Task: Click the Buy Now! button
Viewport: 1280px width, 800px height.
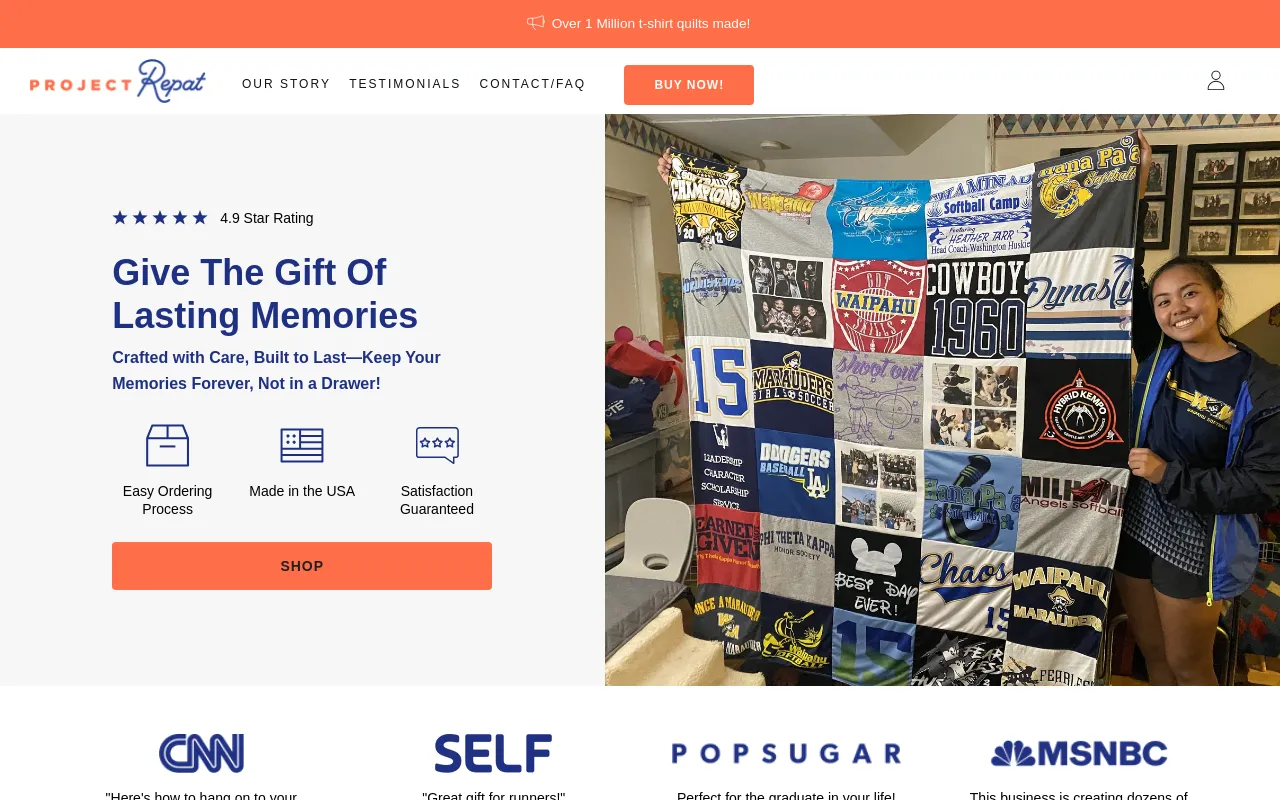Action: click(689, 85)
